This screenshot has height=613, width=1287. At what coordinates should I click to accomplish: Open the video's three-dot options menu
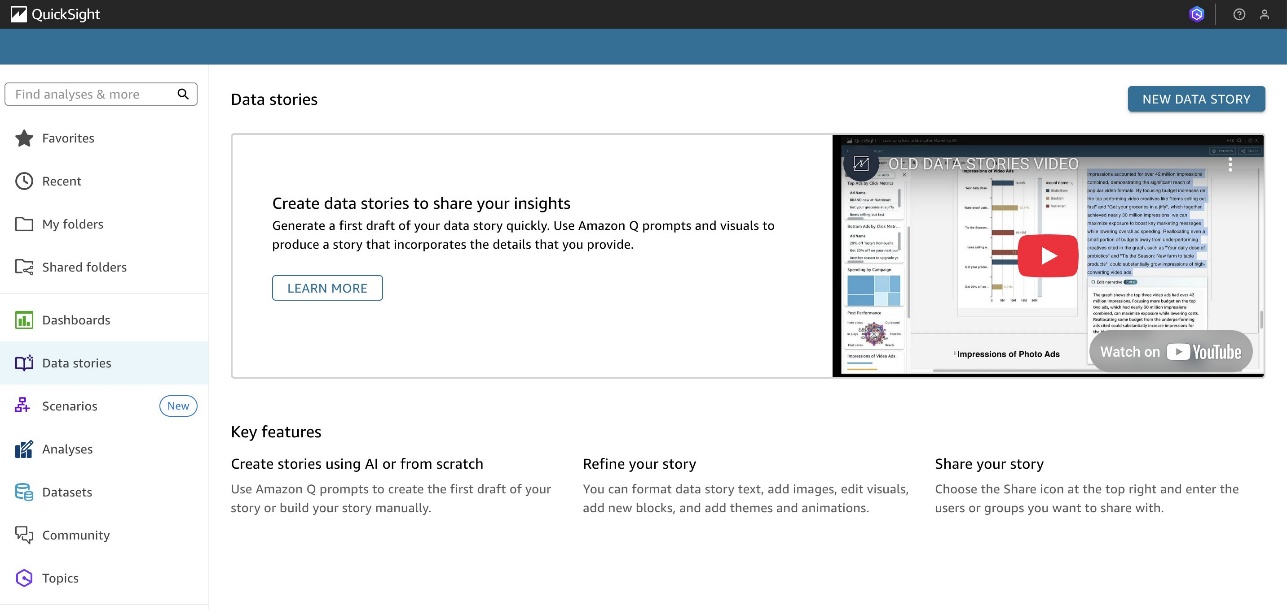pos(1231,163)
